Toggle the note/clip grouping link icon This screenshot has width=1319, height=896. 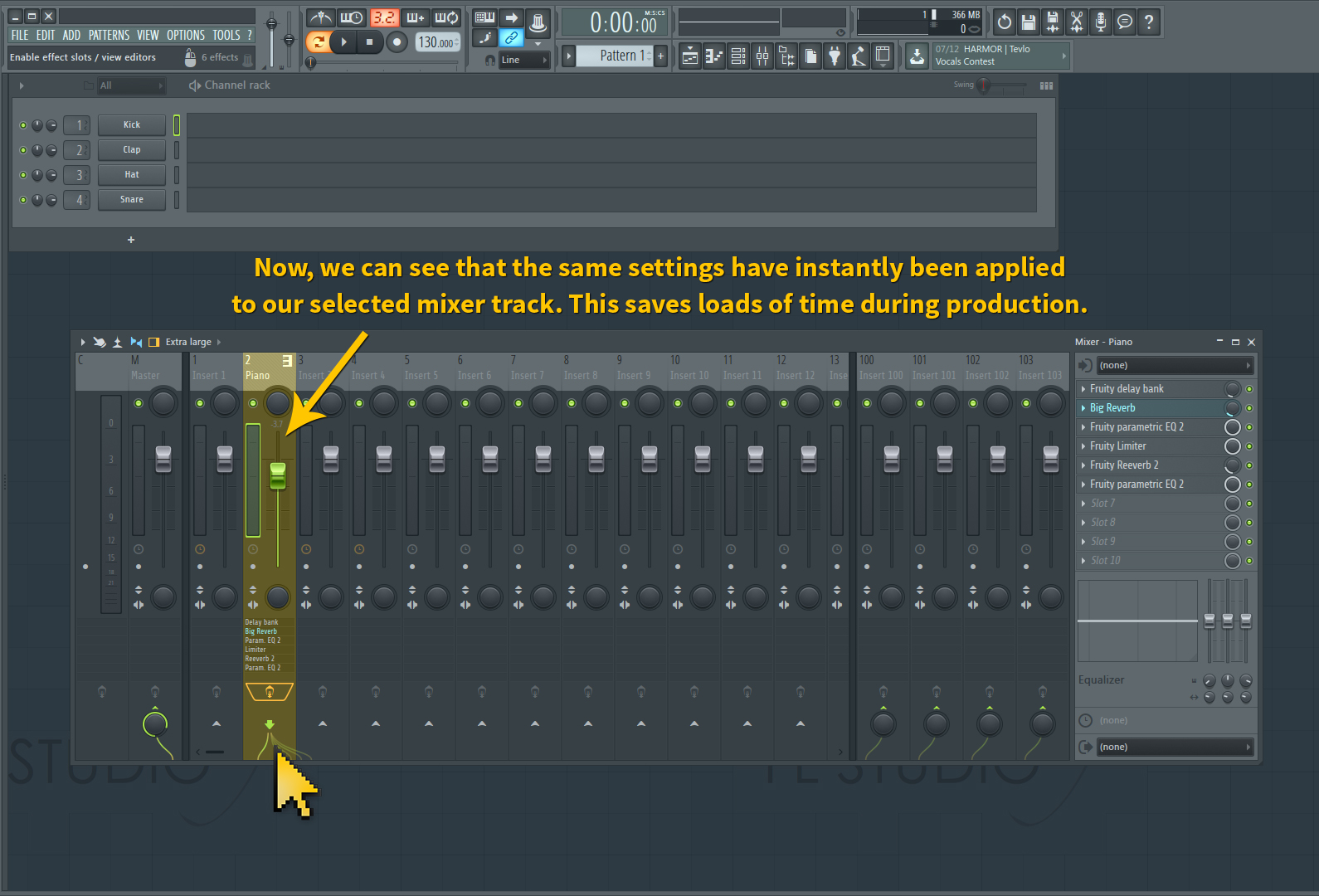pyautogui.click(x=512, y=37)
